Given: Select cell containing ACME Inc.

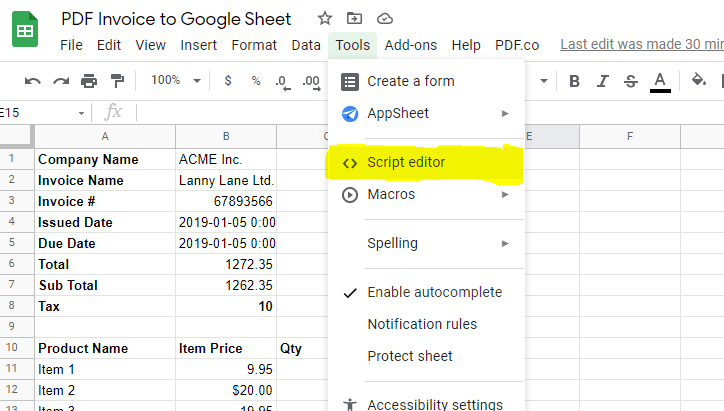Looking at the screenshot, I should click(225, 159).
